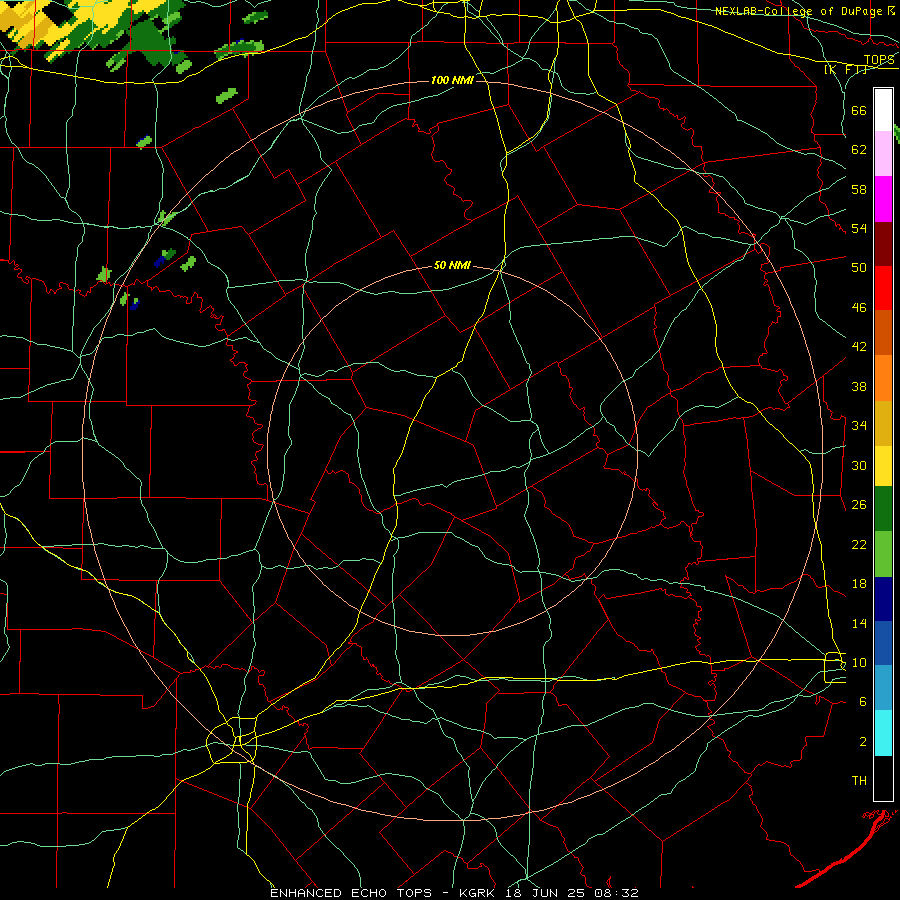Click the KFT units label under TOPS

[846, 69]
